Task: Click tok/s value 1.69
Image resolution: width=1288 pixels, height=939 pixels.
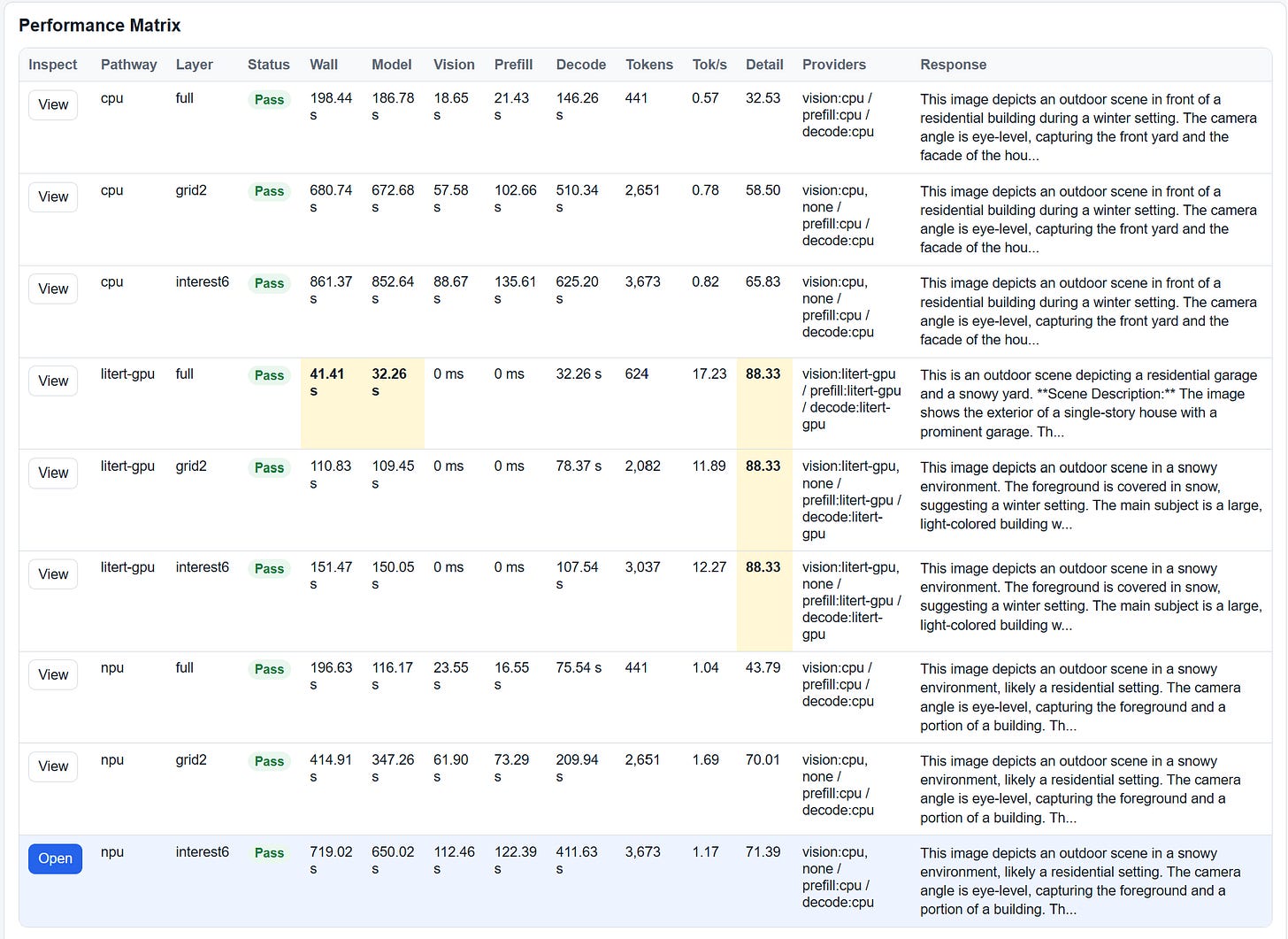Action: pyautogui.click(x=705, y=760)
